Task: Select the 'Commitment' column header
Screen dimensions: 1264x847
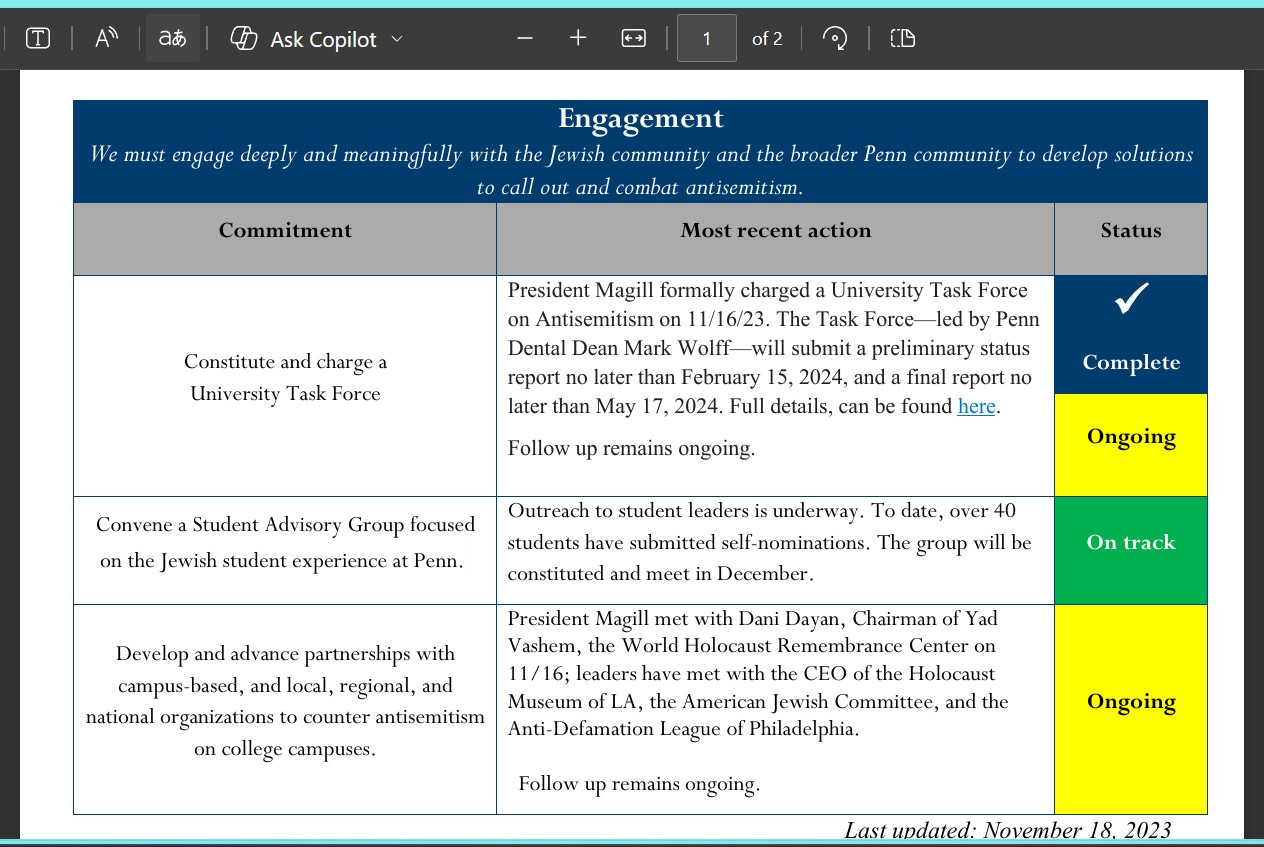Action: click(285, 230)
